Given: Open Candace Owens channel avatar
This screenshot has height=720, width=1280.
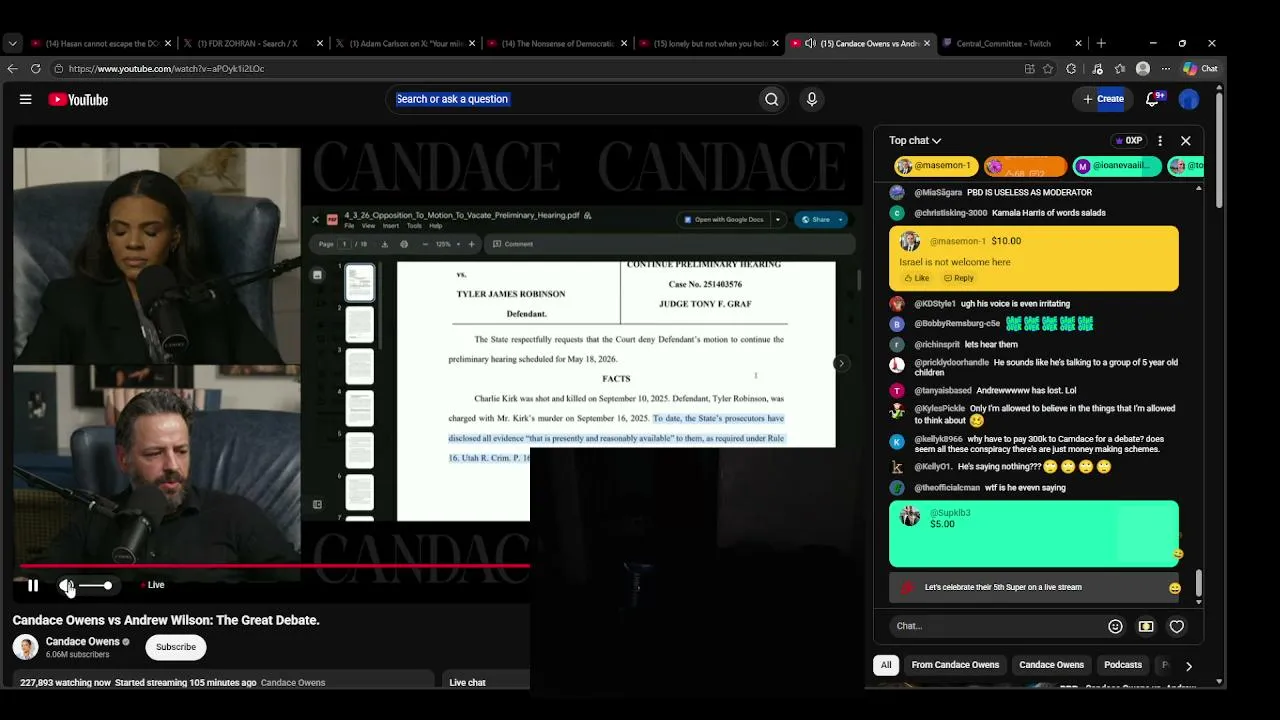Looking at the screenshot, I should (x=26, y=647).
